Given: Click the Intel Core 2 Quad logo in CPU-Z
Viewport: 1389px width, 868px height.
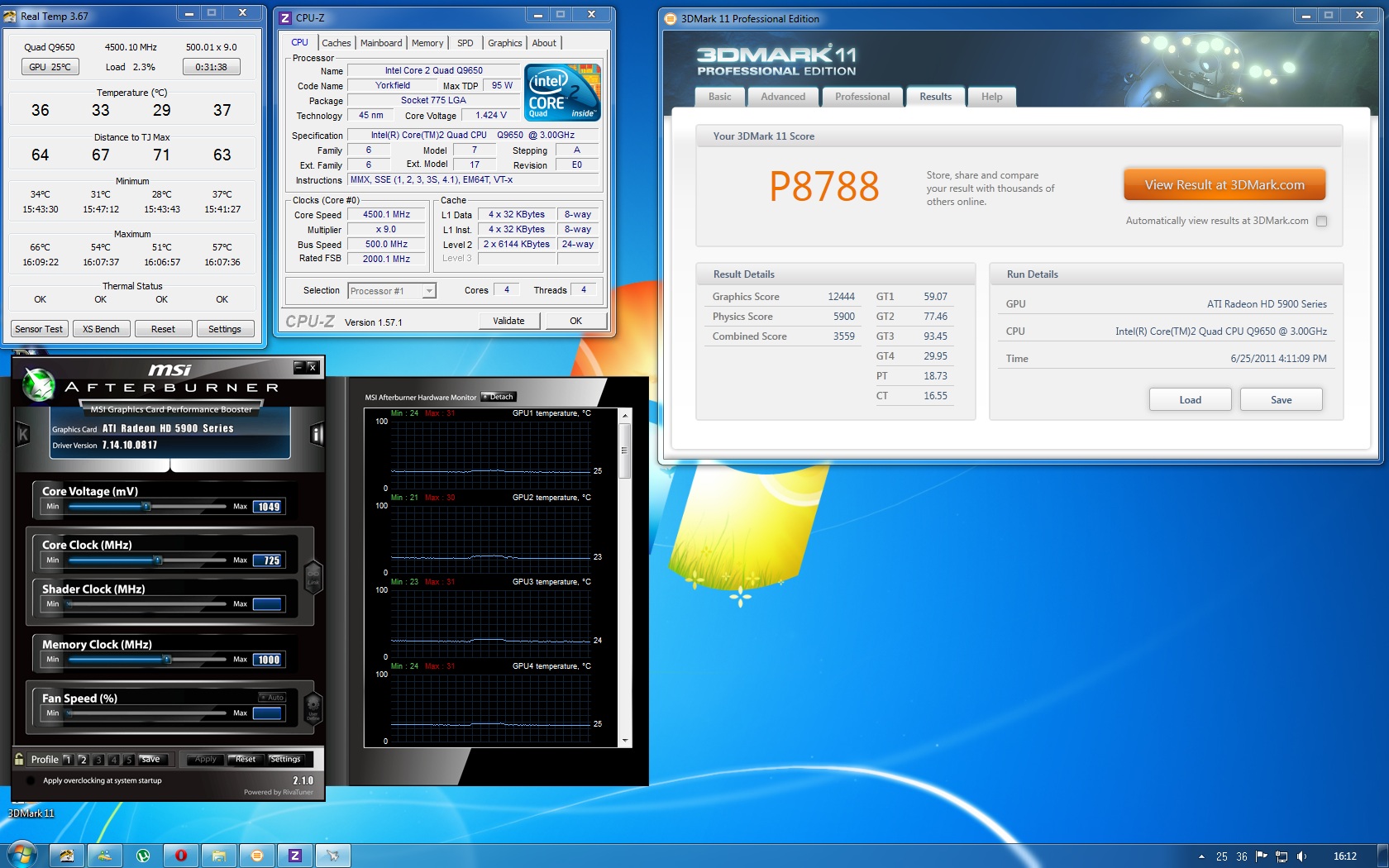Looking at the screenshot, I should tap(562, 93).
